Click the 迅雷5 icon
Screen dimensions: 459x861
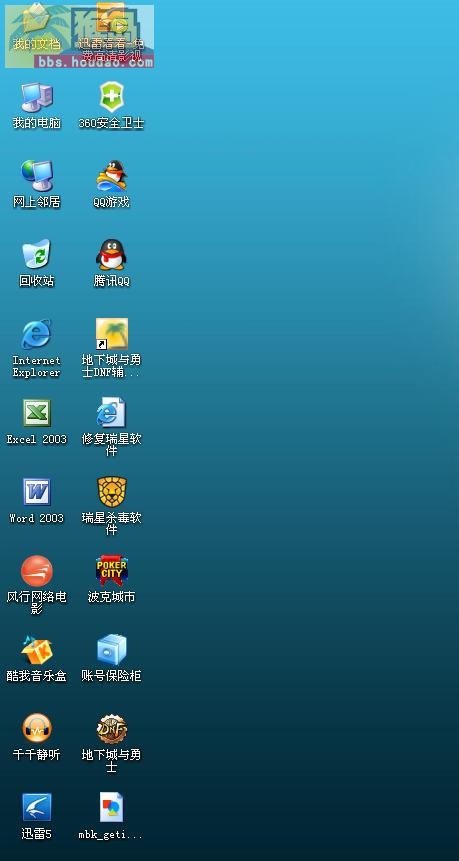[x=37, y=807]
